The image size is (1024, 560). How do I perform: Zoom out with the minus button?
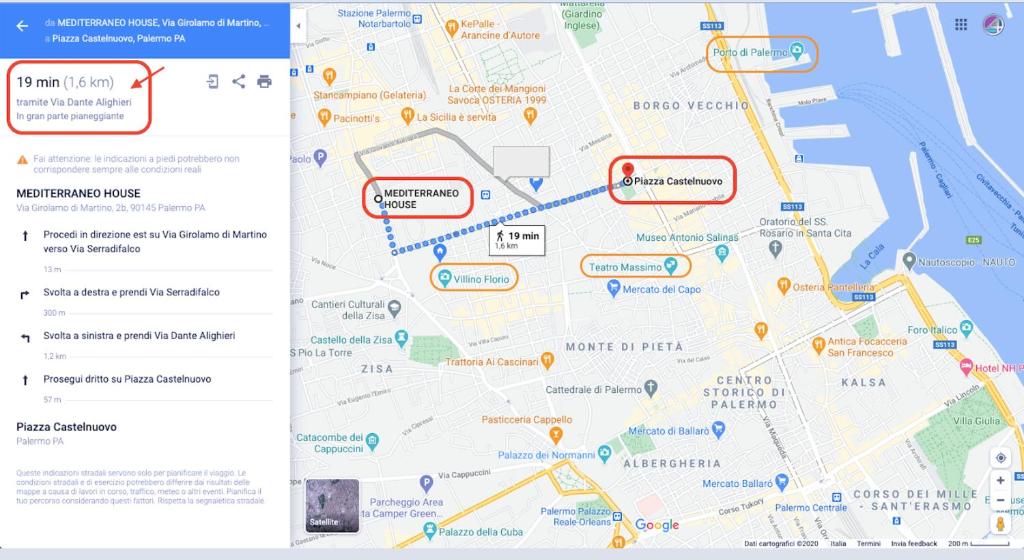1000,500
